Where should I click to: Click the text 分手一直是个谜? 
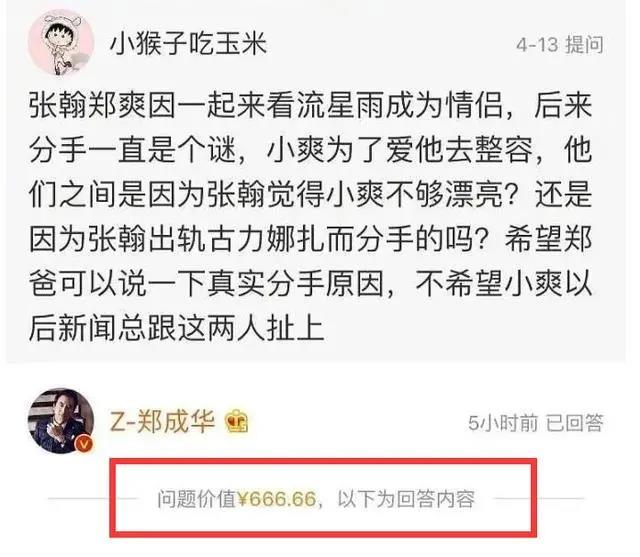pyautogui.click(x=133, y=150)
